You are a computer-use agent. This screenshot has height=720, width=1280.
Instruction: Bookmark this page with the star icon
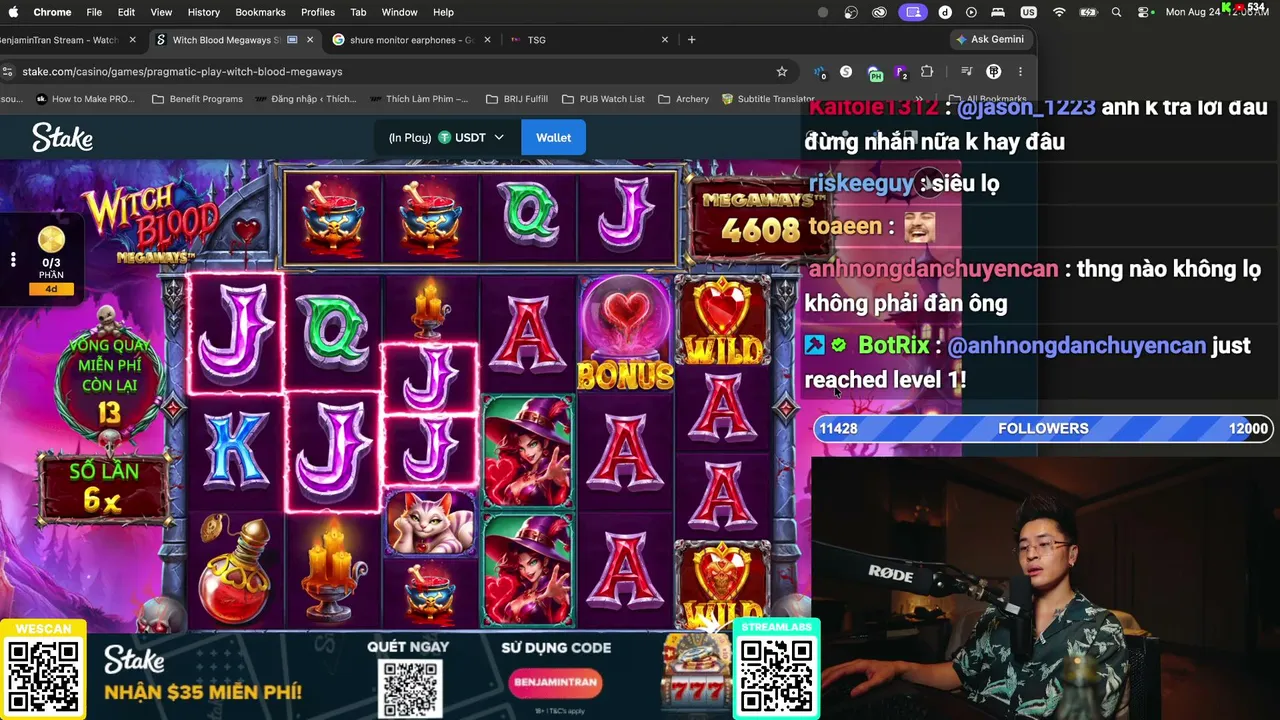click(782, 72)
